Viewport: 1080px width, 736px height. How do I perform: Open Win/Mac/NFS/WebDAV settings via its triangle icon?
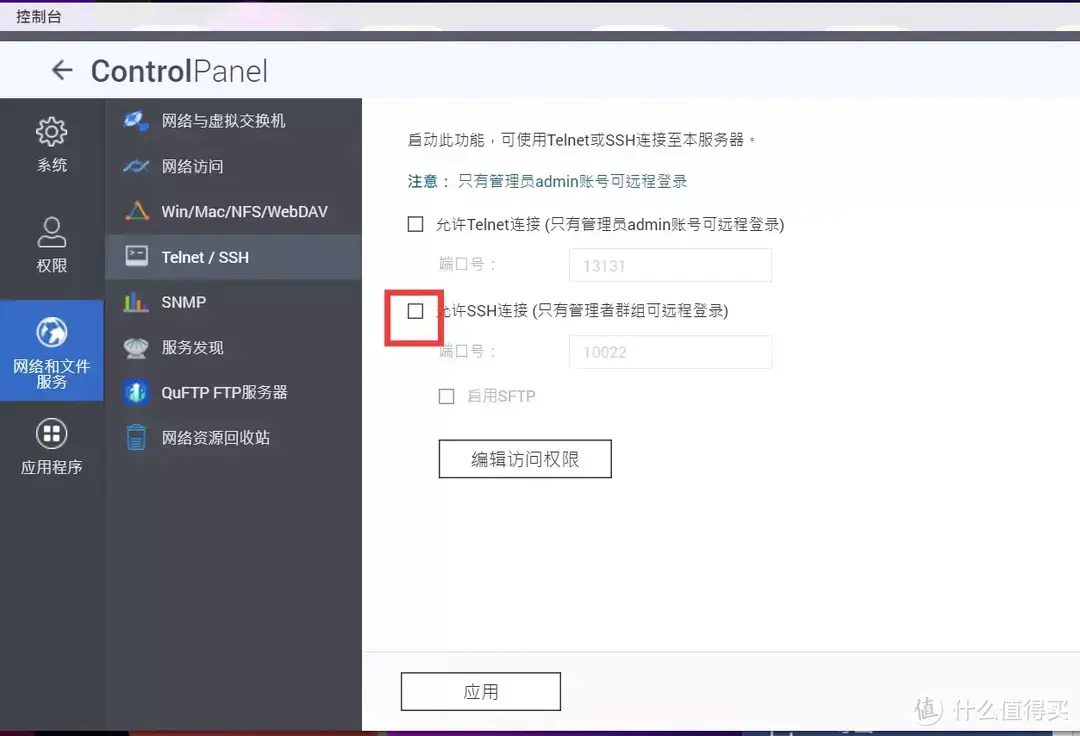135,211
